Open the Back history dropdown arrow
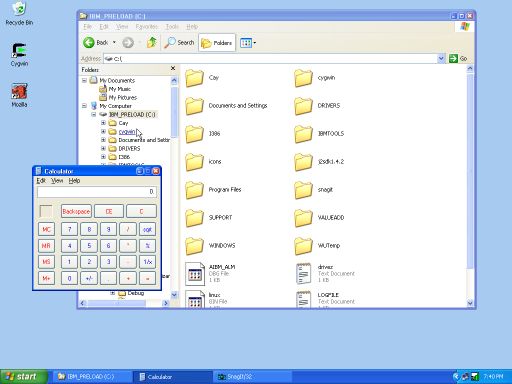Image resolution: width=512 pixels, height=384 pixels. point(114,42)
